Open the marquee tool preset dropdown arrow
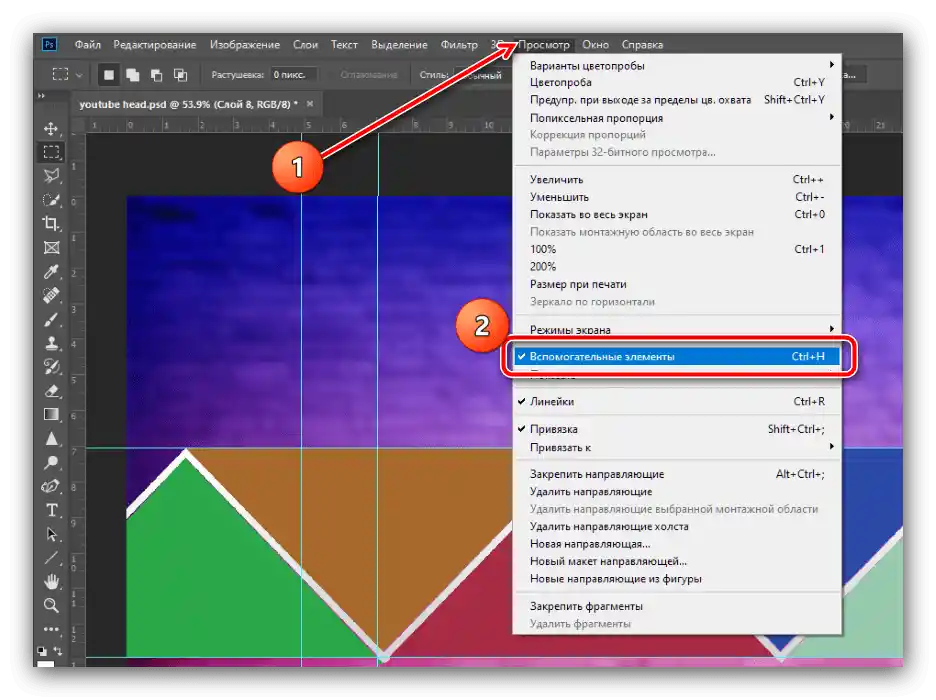This screenshot has width=936, height=700. pyautogui.click(x=79, y=75)
